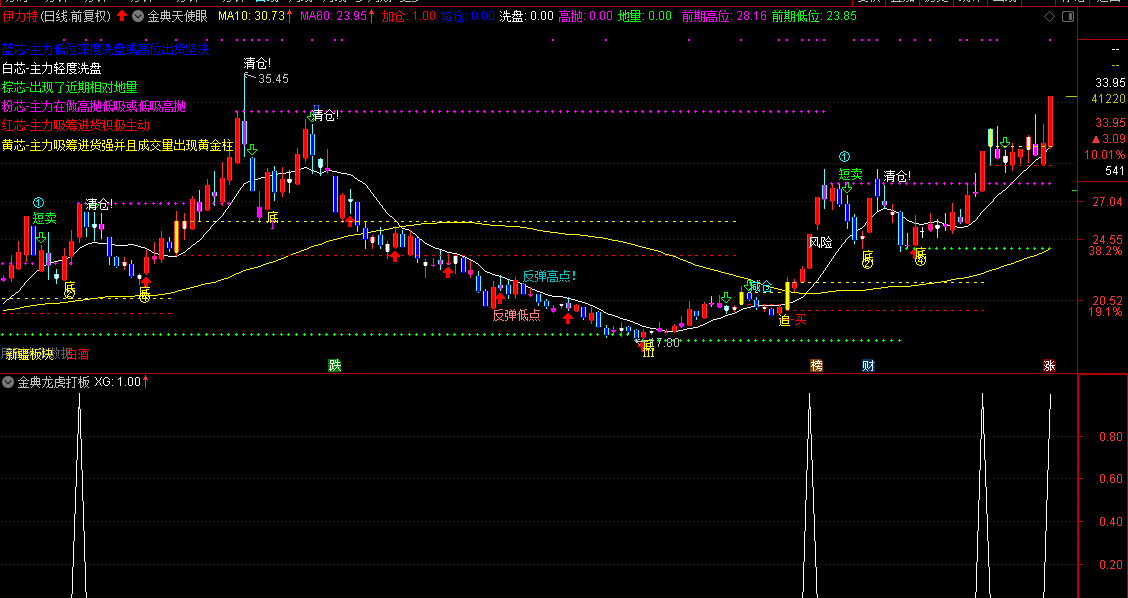This screenshot has height=598, width=1128.
Task: Click the 金典龙虎打板 indicator name
Action: tap(54, 382)
